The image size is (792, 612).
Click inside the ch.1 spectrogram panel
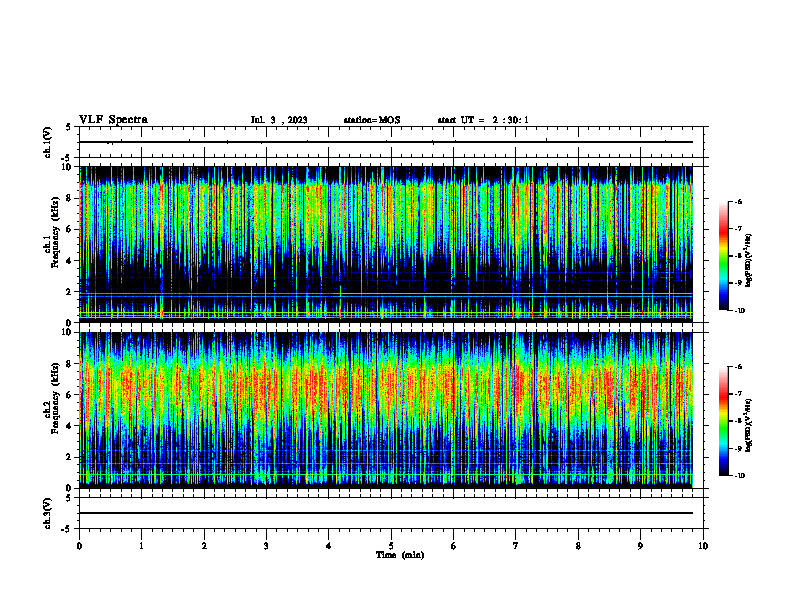click(x=386, y=244)
